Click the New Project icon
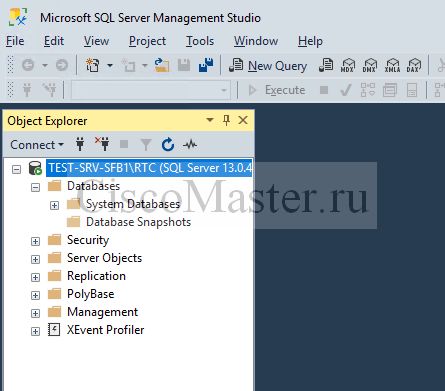This screenshot has height=391, width=445. (92, 65)
